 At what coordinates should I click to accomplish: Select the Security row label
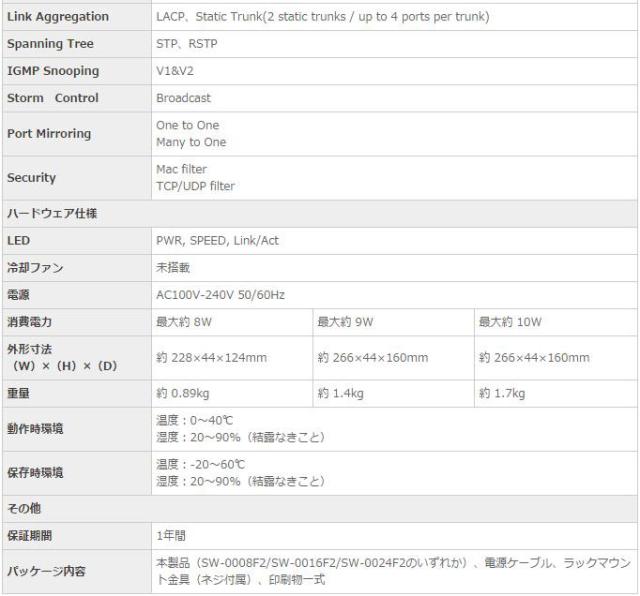click(x=32, y=178)
